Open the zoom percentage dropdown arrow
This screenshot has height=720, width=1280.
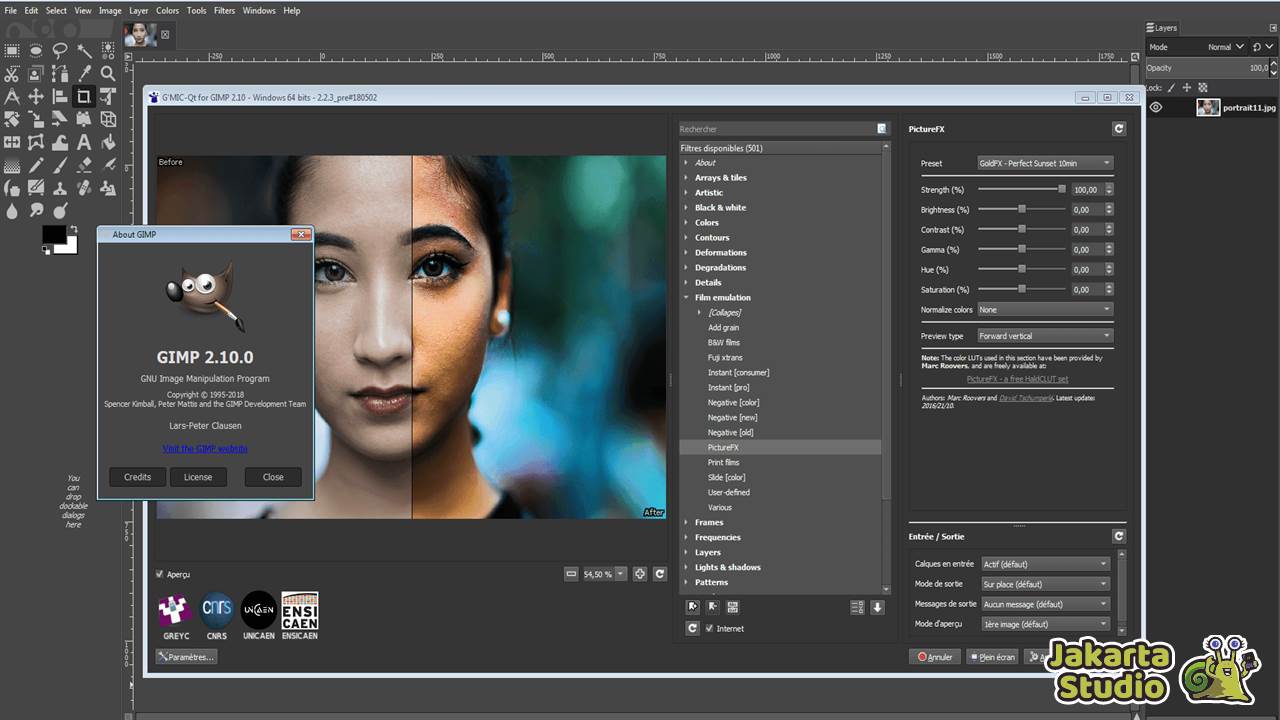pyautogui.click(x=621, y=574)
